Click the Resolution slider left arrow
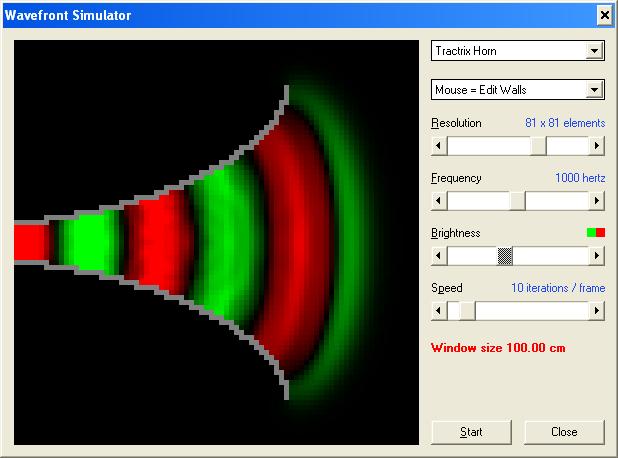 pyautogui.click(x=439, y=146)
